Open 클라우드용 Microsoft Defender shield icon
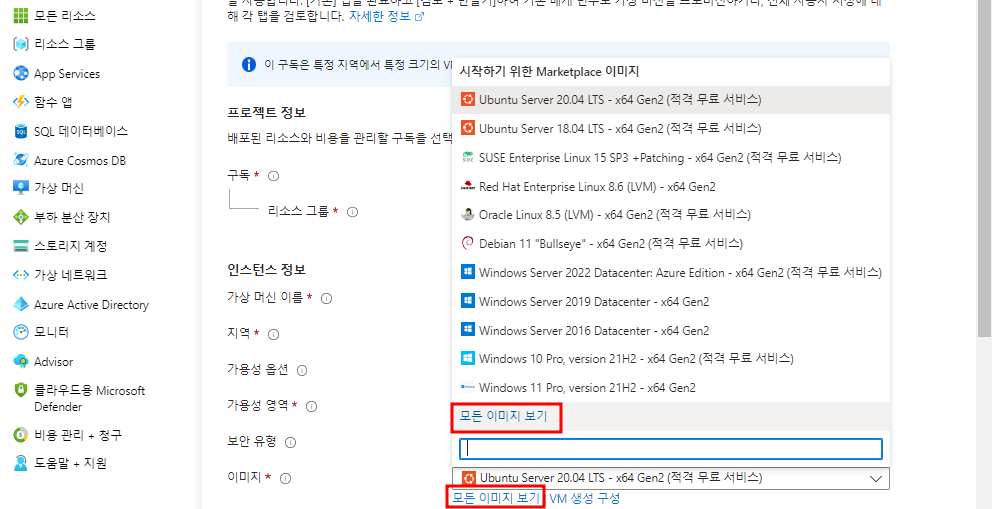Screen dimensions: 992x509 coord(21,391)
